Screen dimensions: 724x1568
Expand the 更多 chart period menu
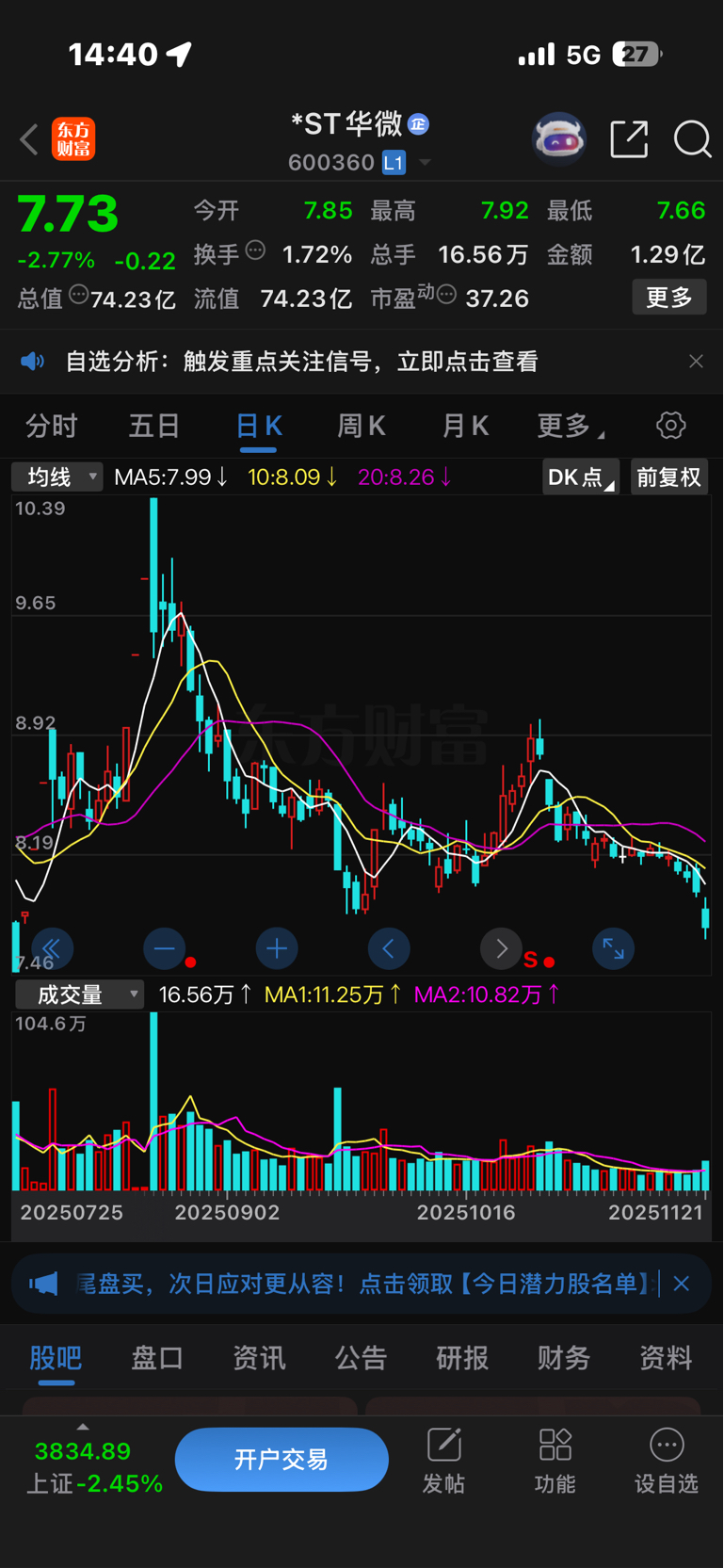[x=570, y=427]
